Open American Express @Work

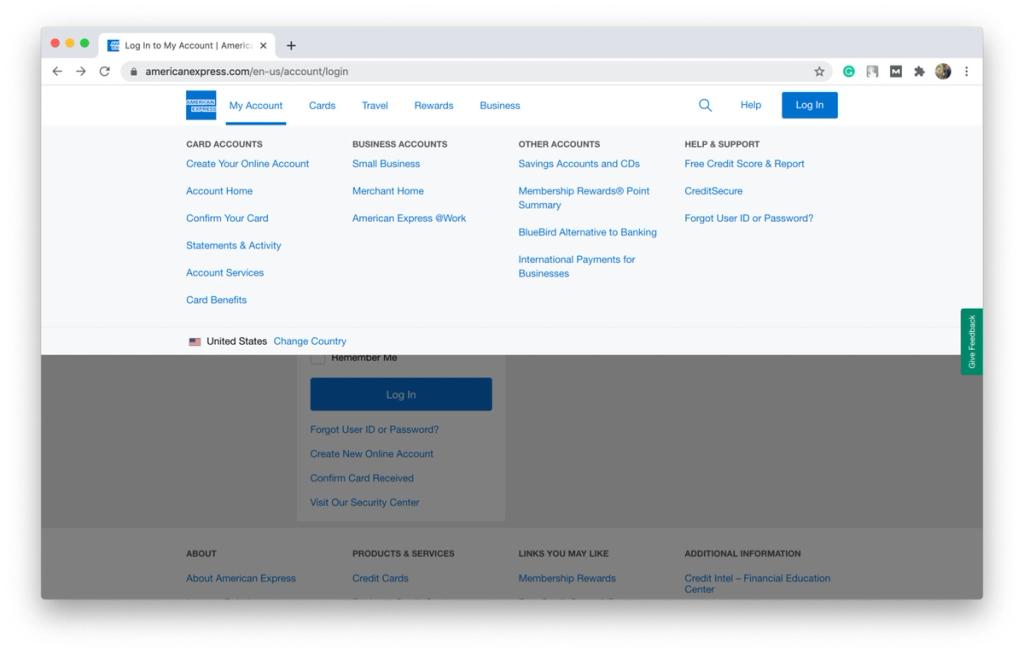409,218
